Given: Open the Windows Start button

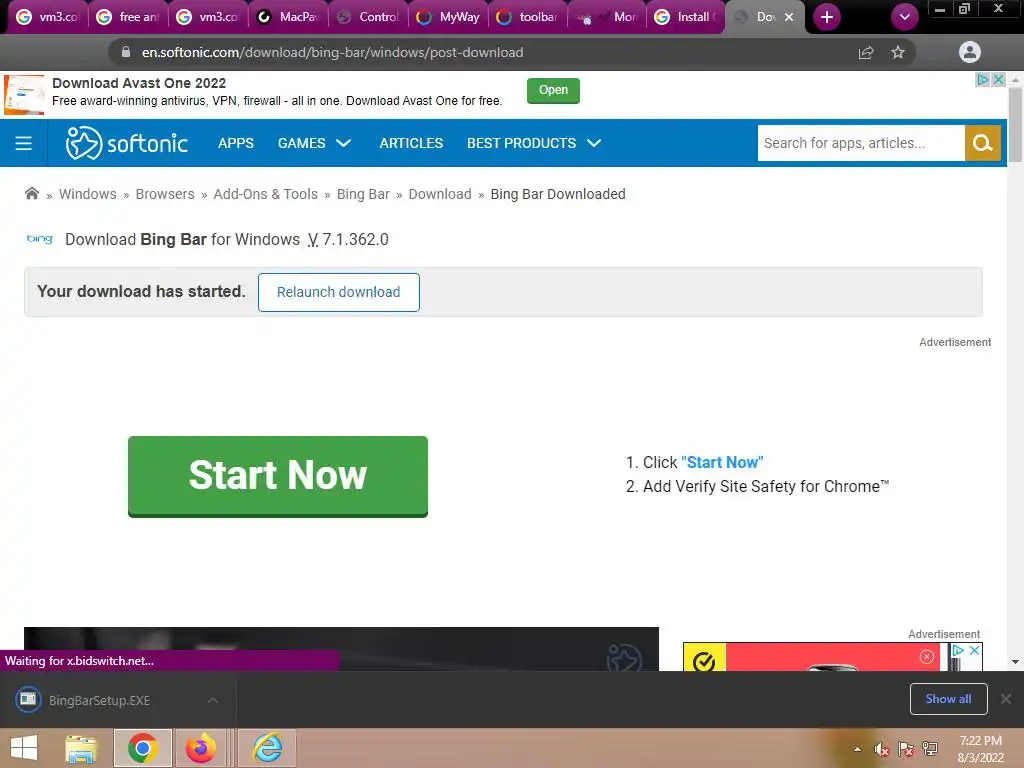Looking at the screenshot, I should coord(24,748).
